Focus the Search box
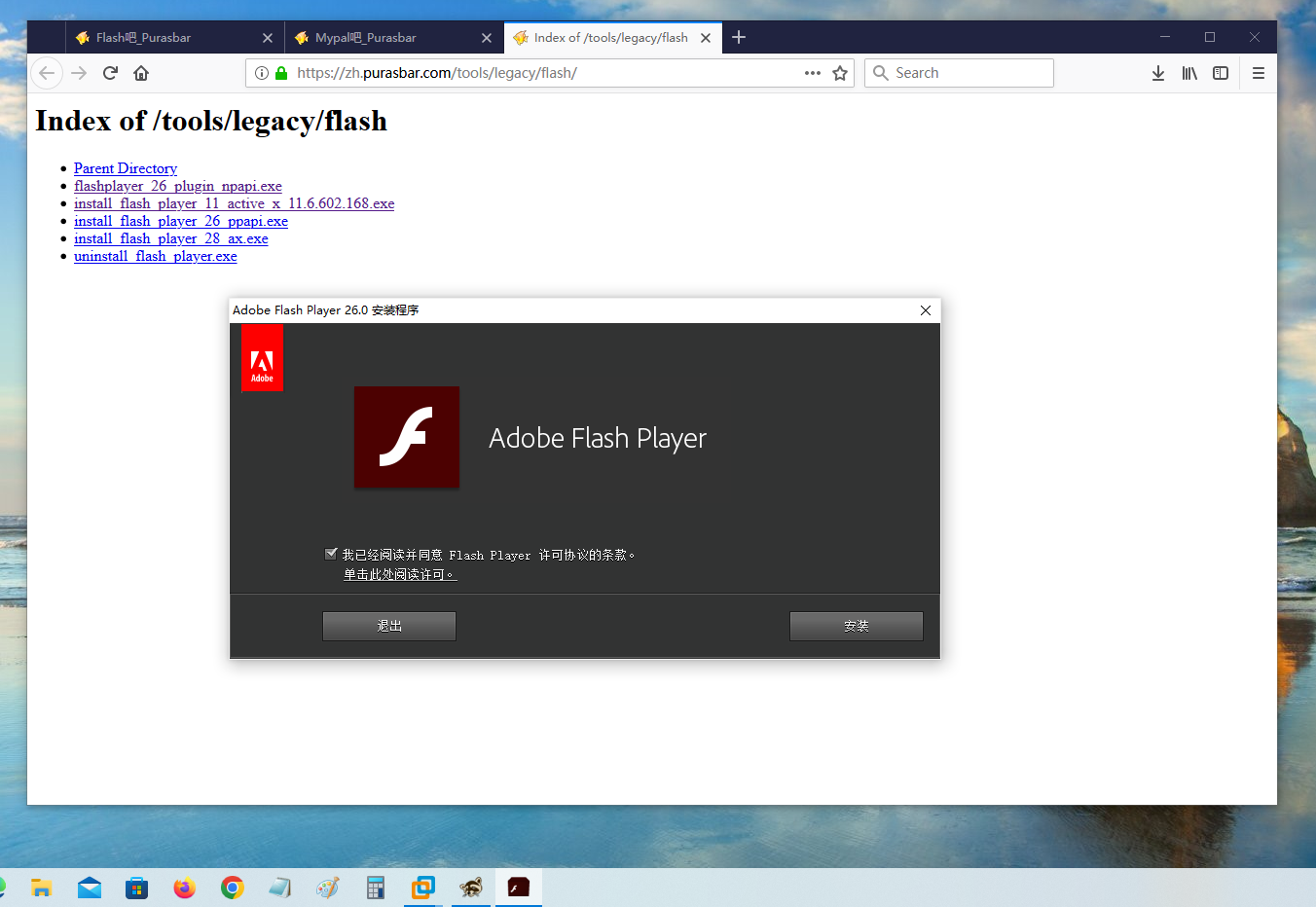This screenshot has width=1316, height=907. (959, 73)
